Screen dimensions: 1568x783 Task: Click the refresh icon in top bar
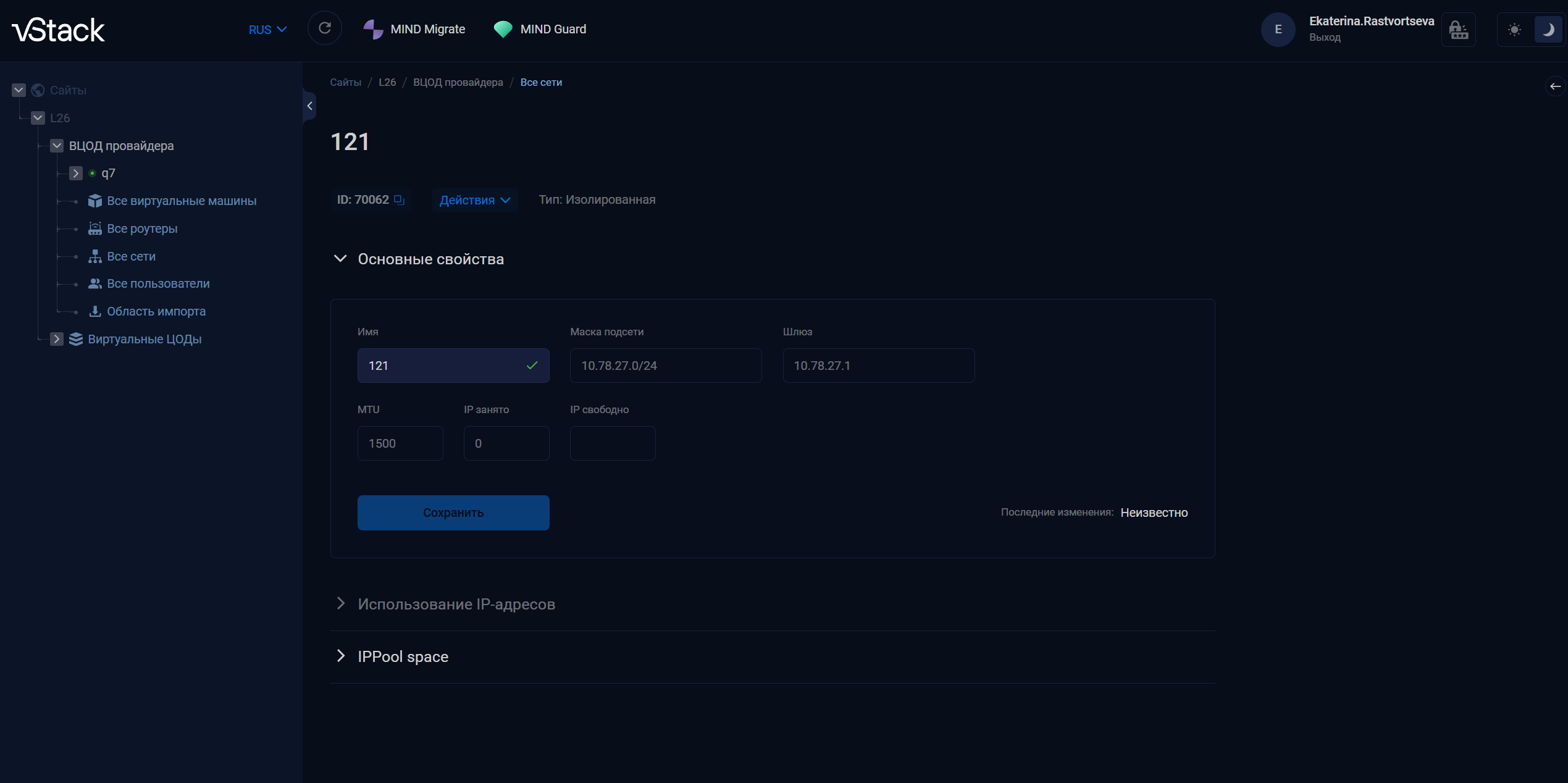tap(324, 28)
